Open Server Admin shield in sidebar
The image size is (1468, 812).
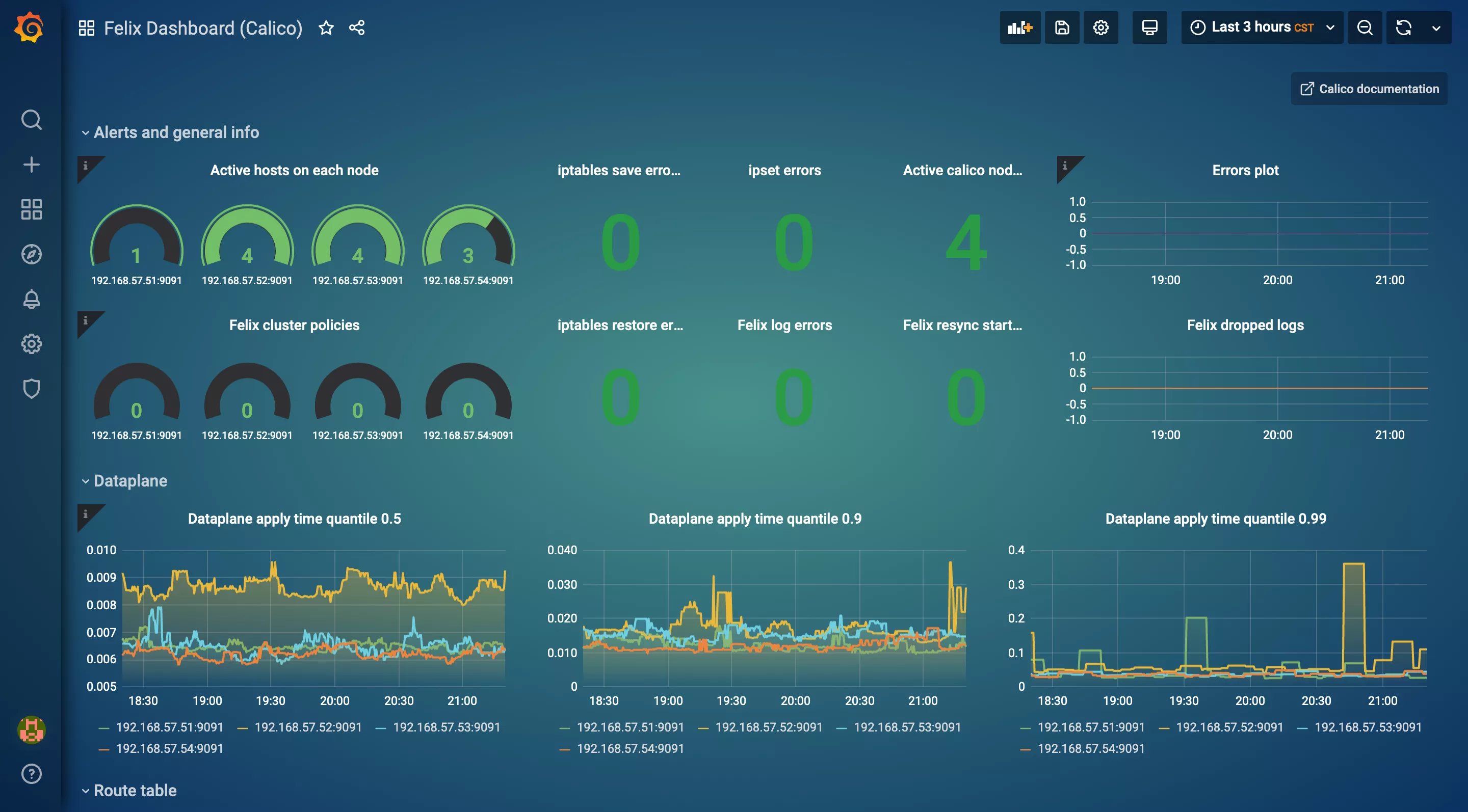(31, 388)
